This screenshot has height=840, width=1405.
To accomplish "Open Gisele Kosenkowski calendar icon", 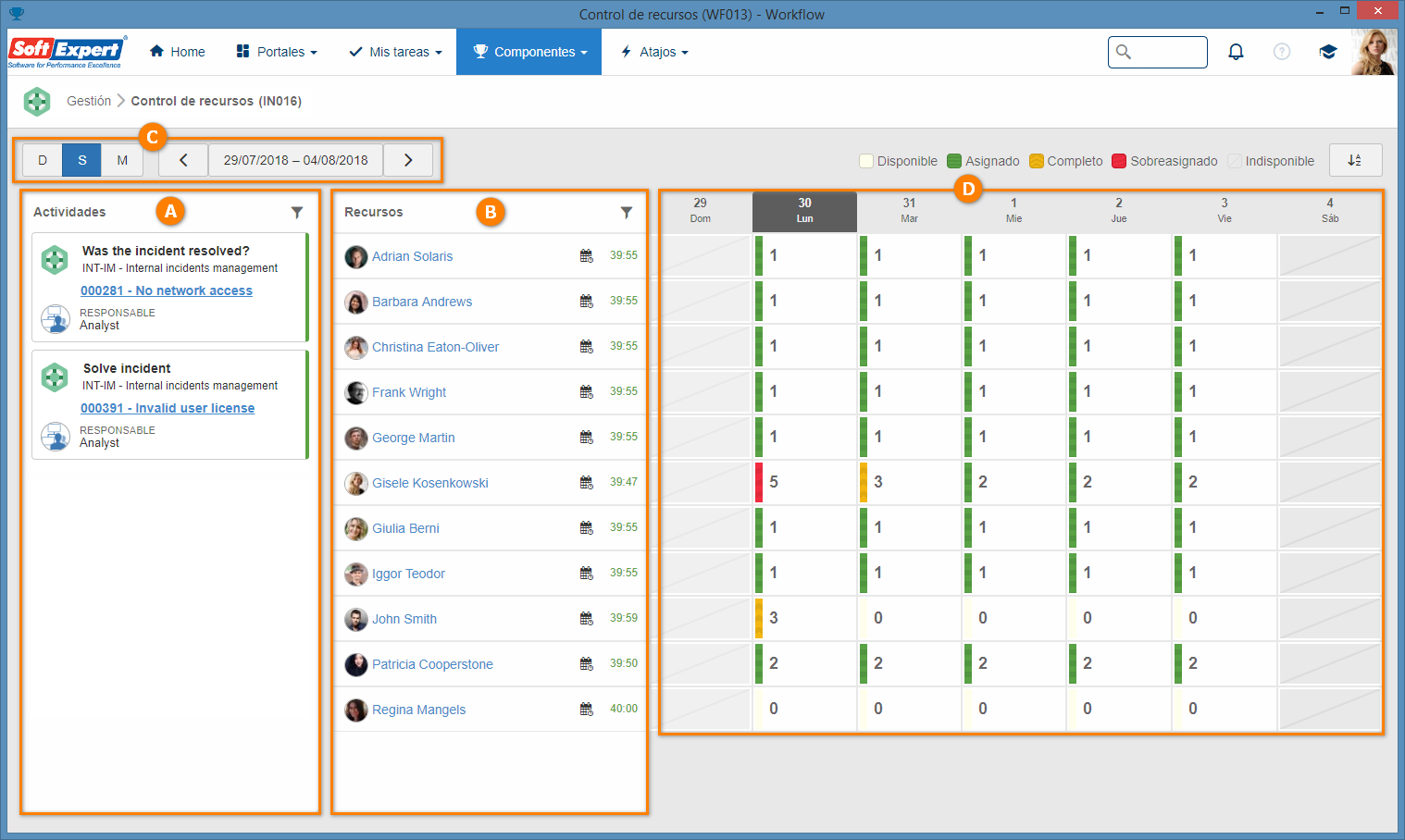I will 587,483.
